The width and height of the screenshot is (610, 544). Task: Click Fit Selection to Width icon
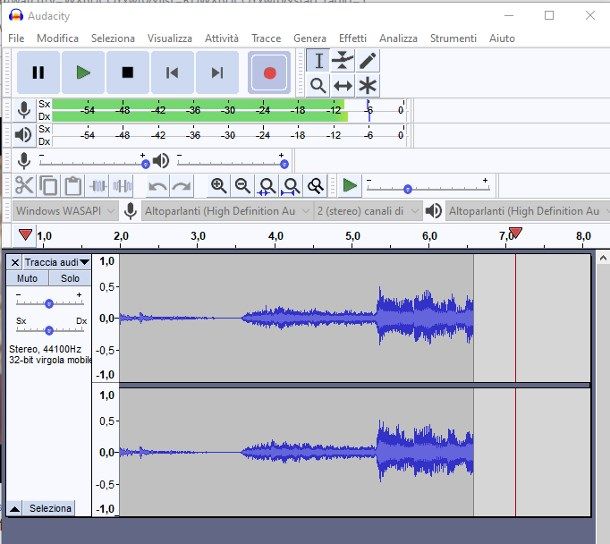click(x=267, y=186)
